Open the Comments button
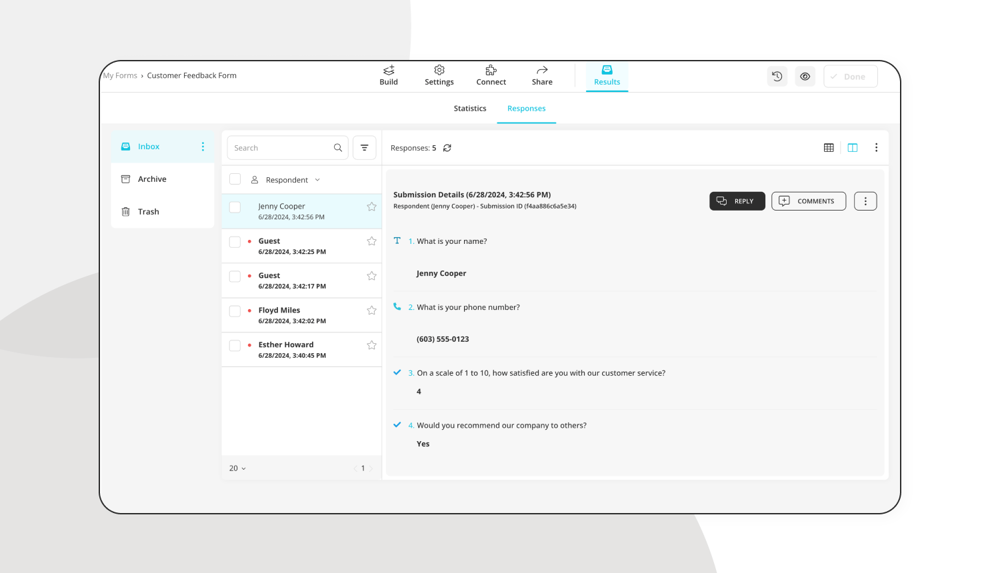The height and width of the screenshot is (573, 1000). pos(808,201)
